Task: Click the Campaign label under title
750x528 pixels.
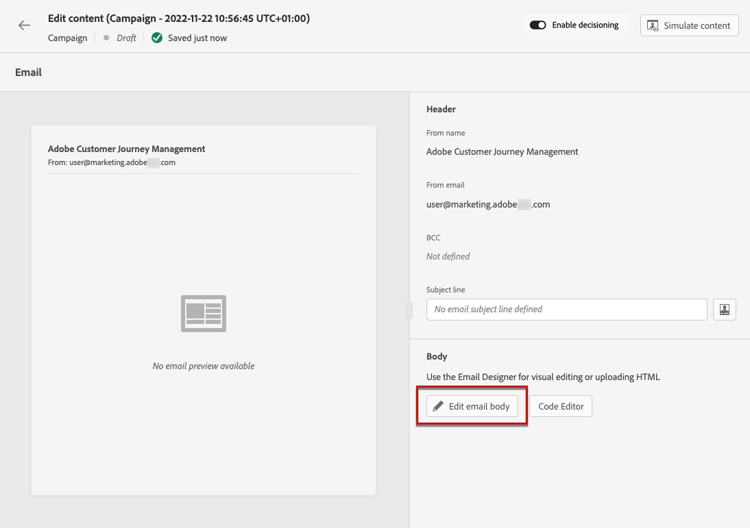Action: click(67, 38)
